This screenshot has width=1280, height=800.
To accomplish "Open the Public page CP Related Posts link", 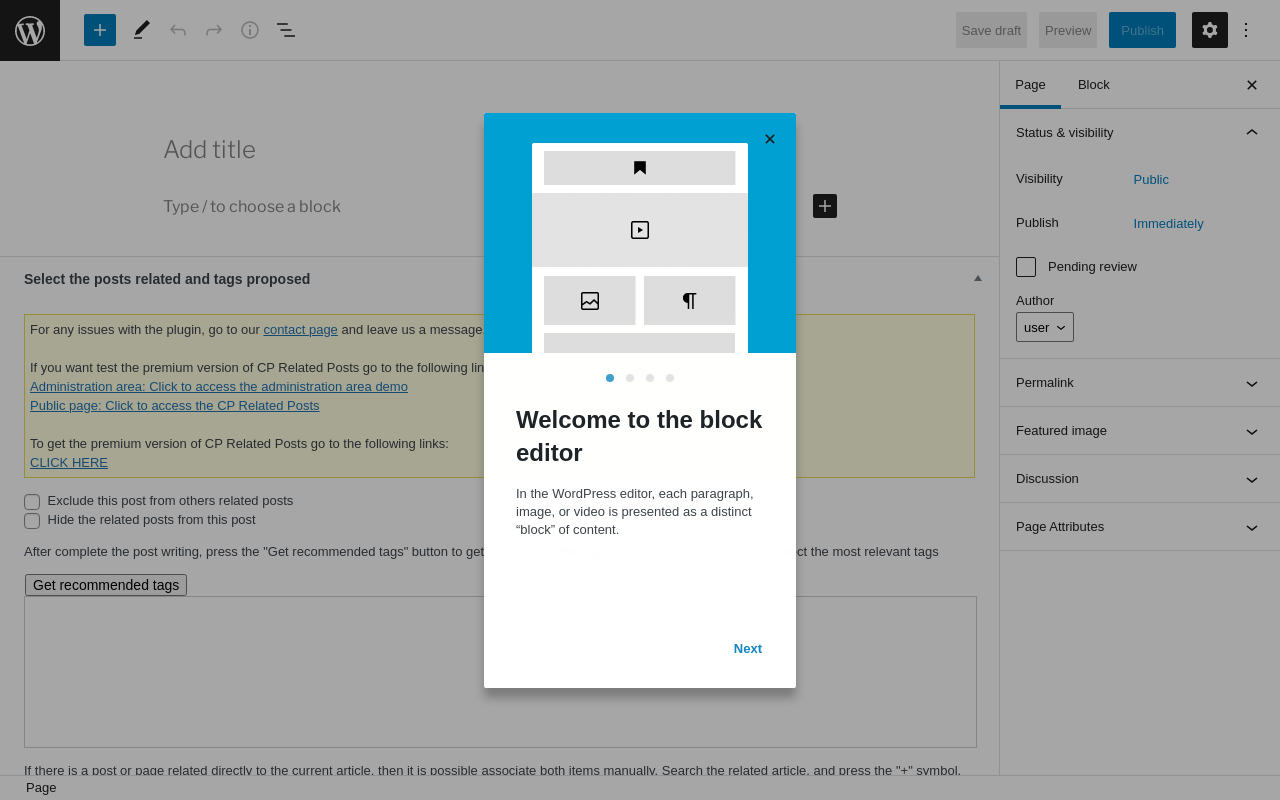I will (175, 405).
